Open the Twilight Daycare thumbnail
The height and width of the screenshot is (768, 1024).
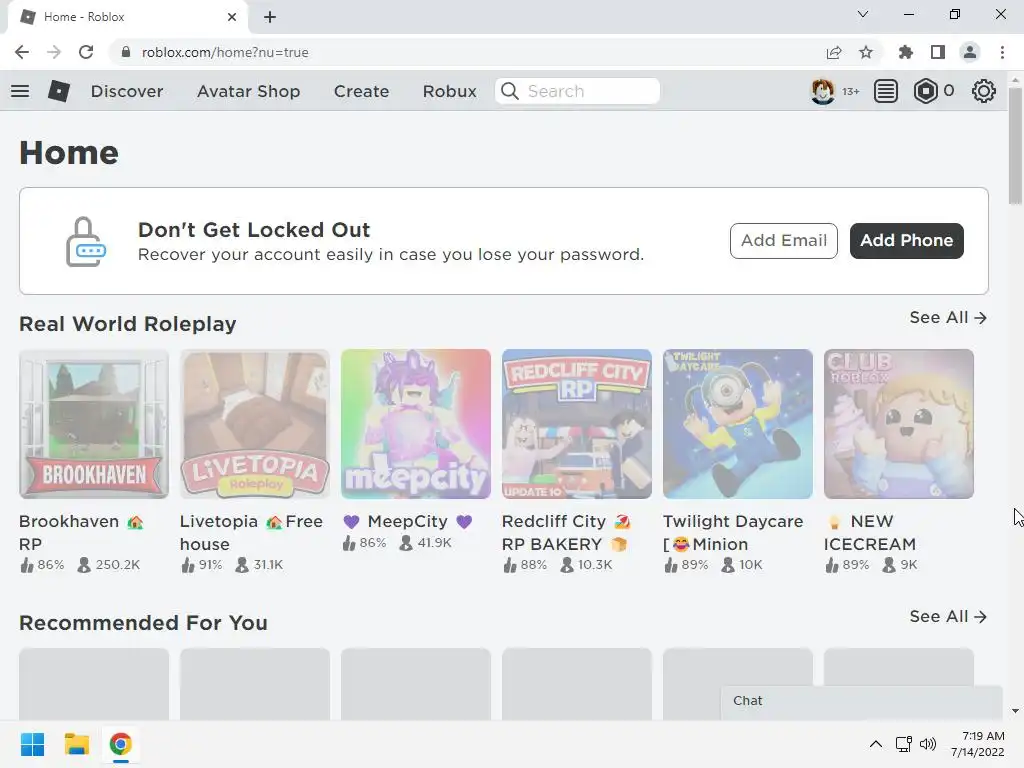pos(738,424)
